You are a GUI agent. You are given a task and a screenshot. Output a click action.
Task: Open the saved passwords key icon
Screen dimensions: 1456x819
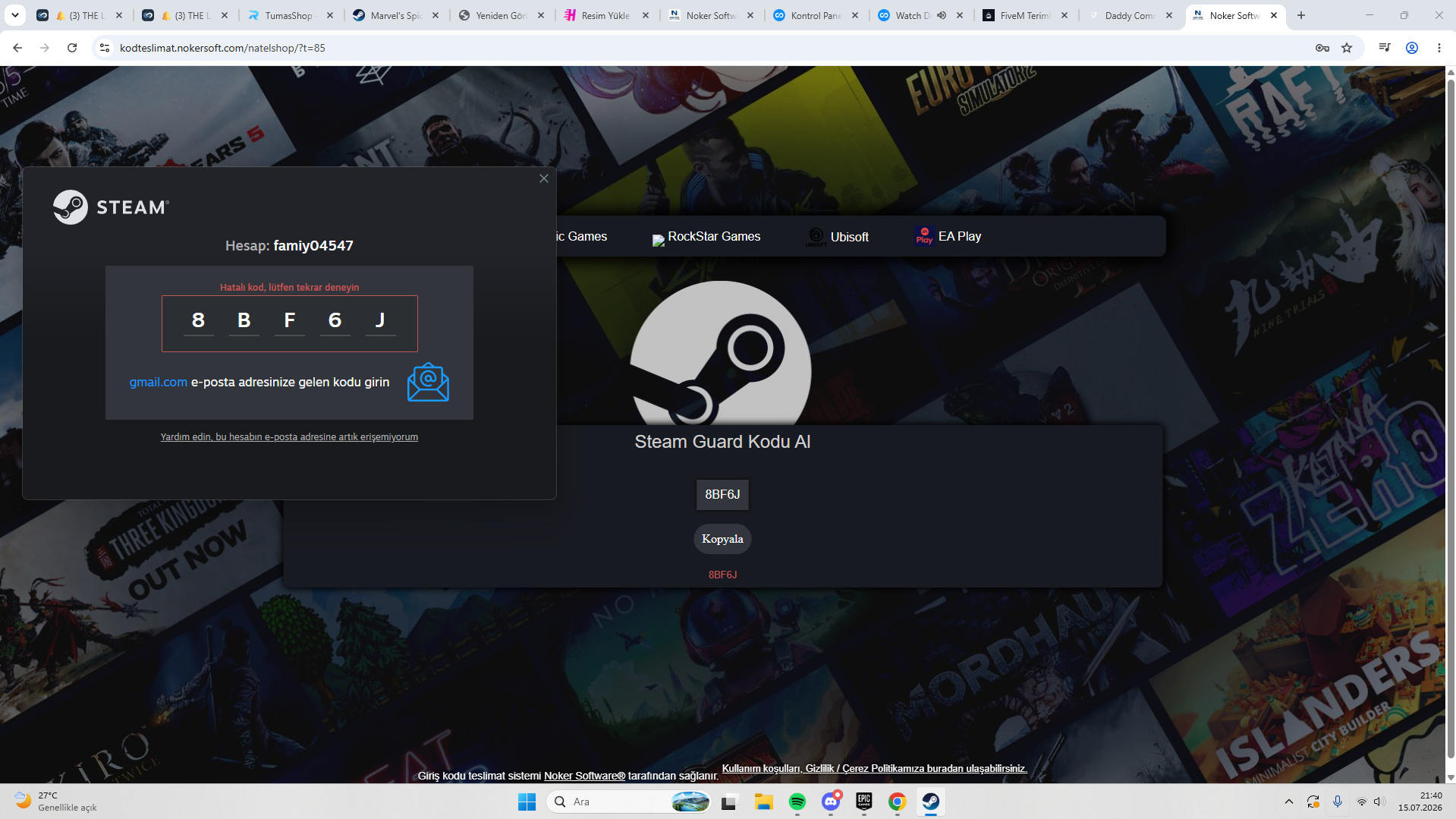click(1322, 48)
